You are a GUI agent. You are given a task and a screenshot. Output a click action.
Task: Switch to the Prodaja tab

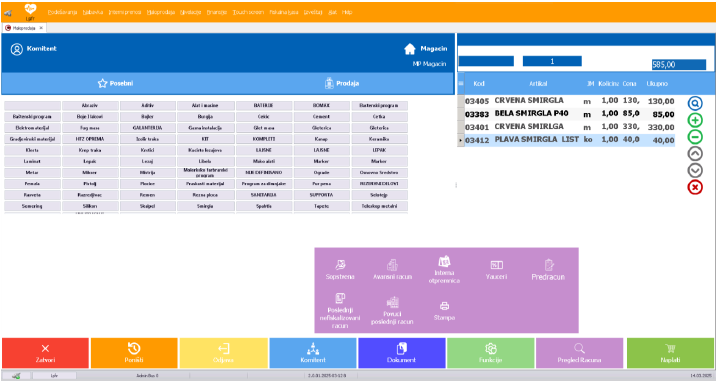pyautogui.click(x=342, y=83)
